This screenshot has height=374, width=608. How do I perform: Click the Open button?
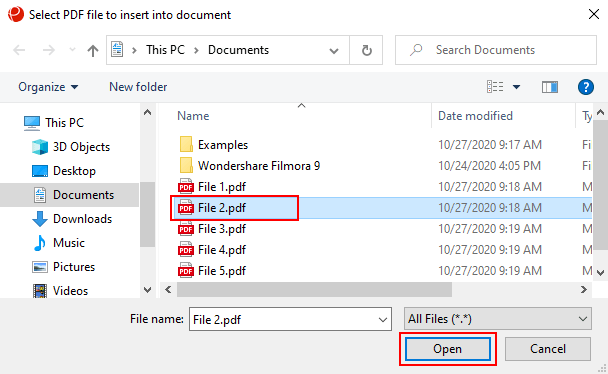coord(447,348)
